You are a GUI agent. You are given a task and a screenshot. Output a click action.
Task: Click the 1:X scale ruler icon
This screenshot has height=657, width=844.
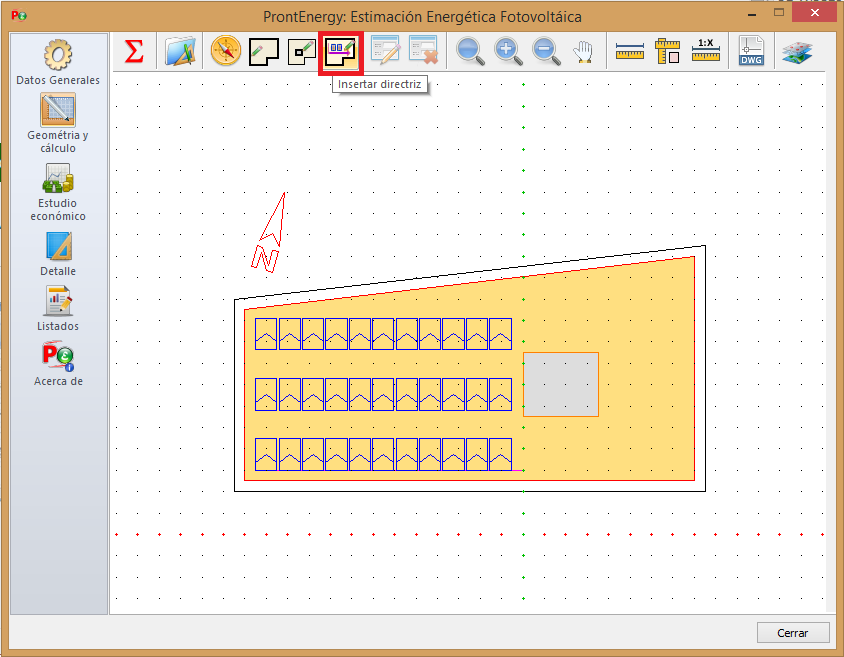[706, 50]
